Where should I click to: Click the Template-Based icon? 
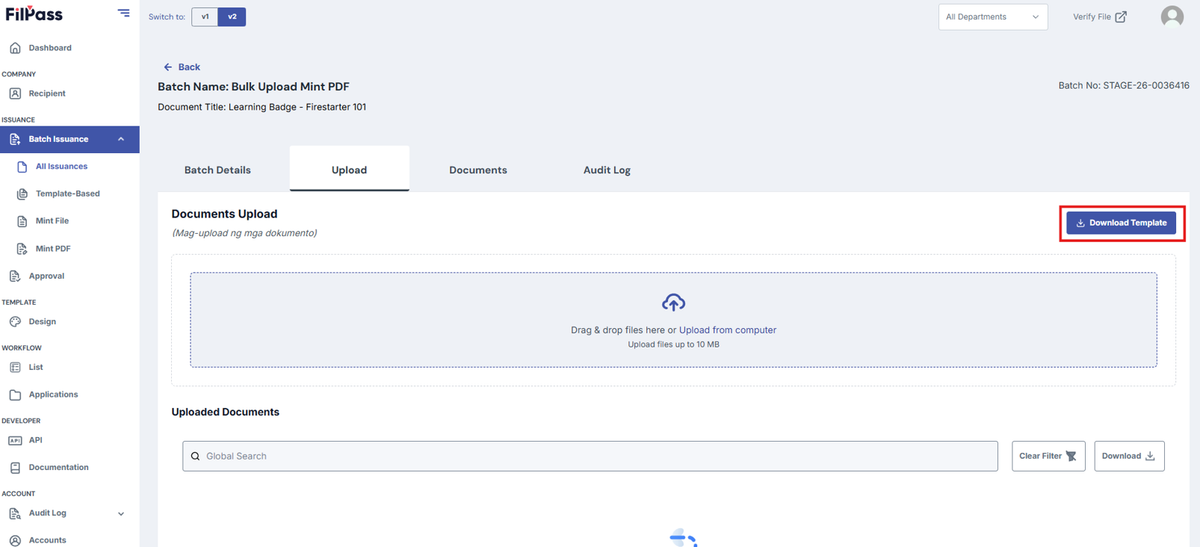coord(22,193)
